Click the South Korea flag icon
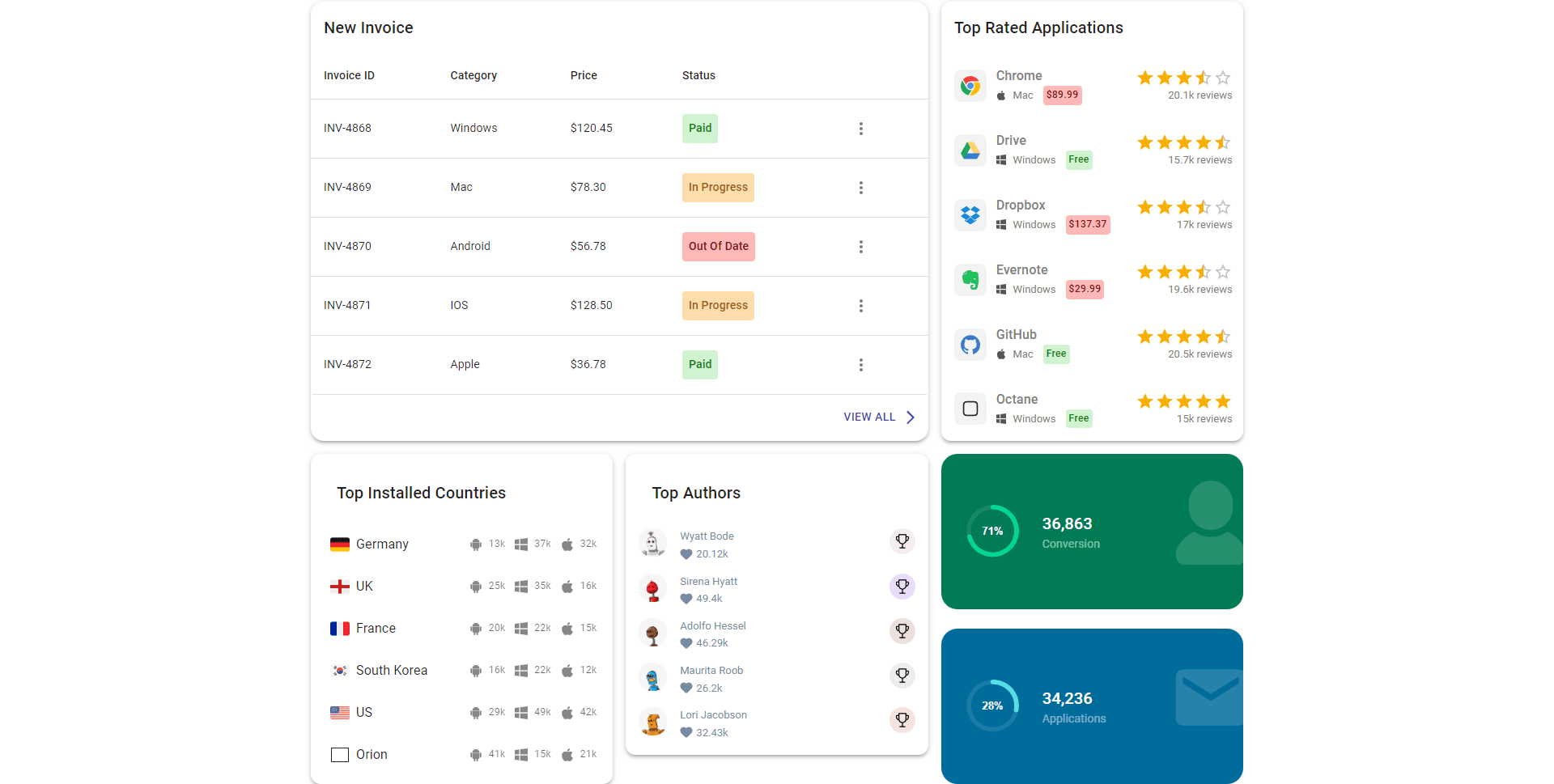 [340, 671]
